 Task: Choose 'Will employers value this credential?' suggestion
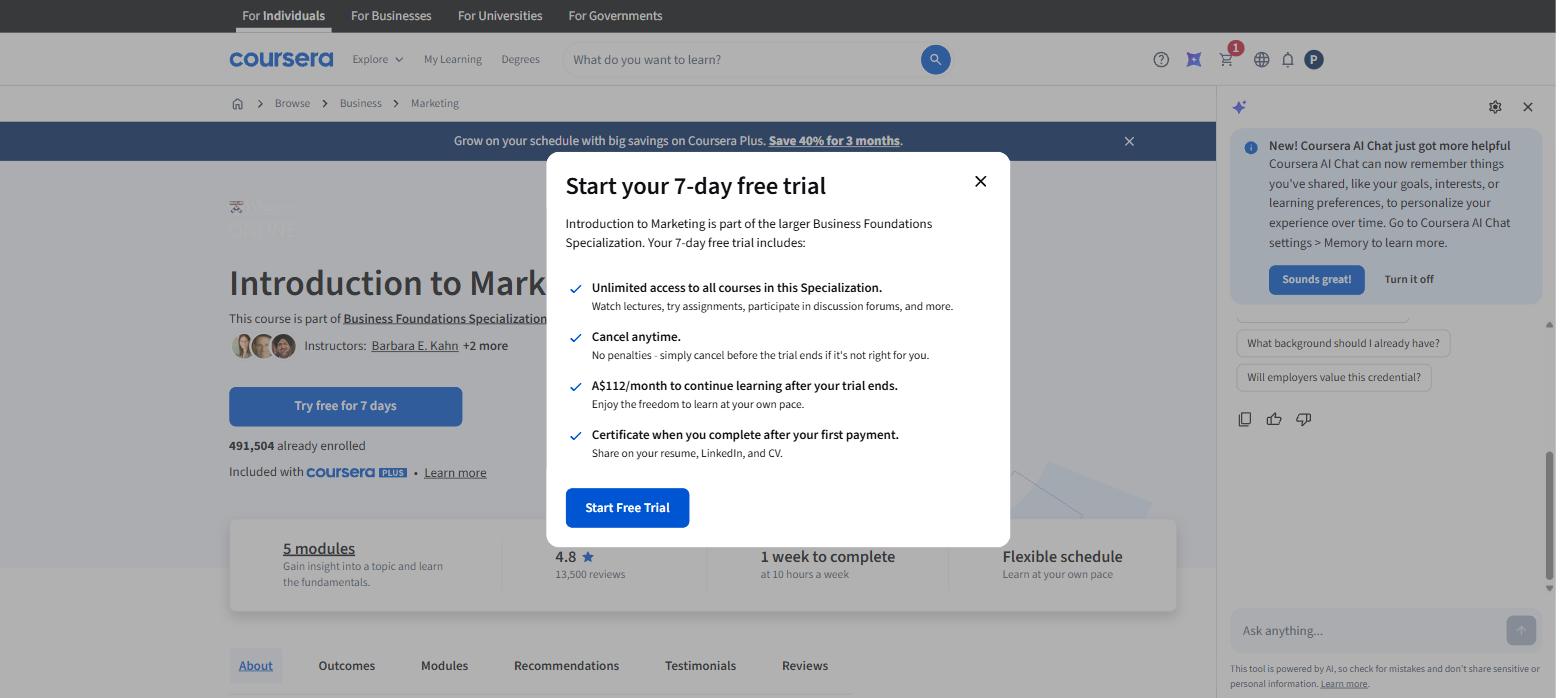1333,377
